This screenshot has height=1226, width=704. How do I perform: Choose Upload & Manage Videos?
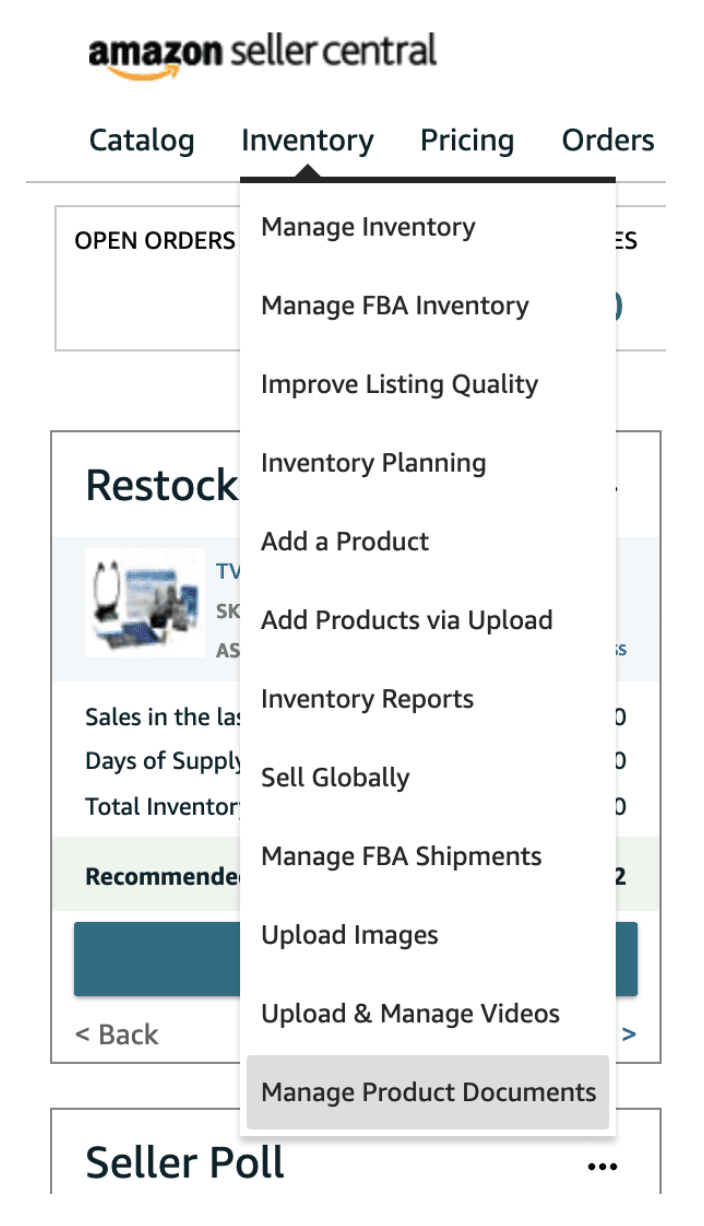(427, 1014)
